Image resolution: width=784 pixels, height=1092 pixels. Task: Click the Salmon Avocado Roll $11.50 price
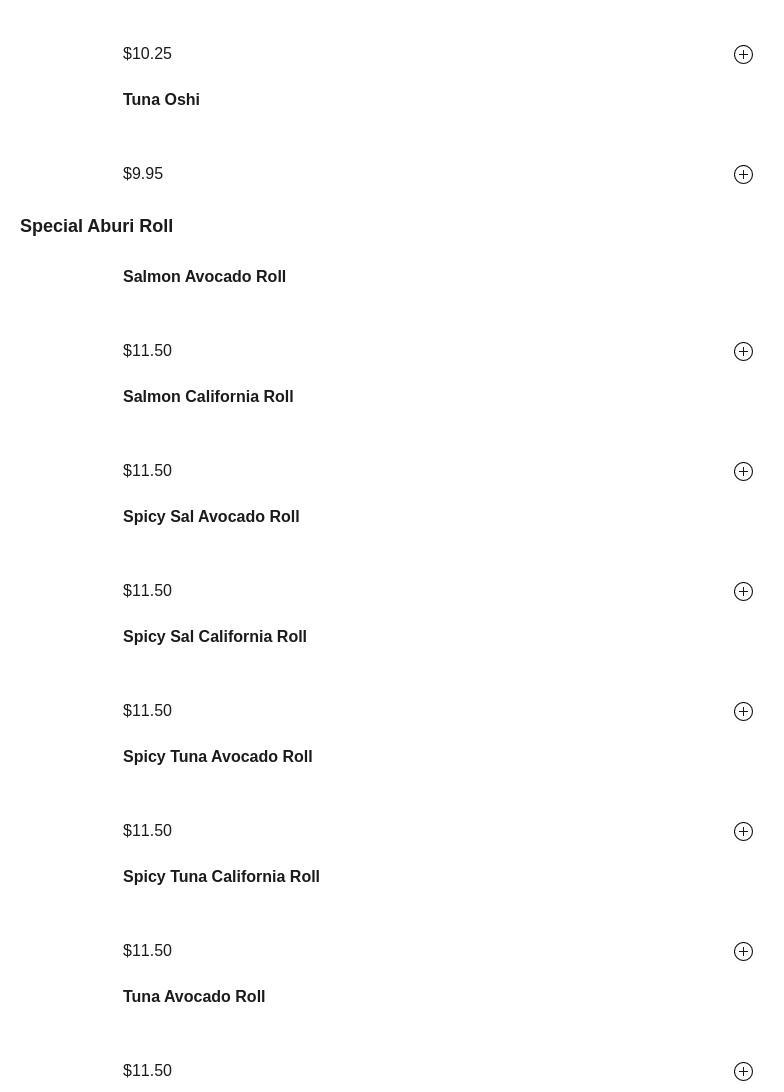coord(147,351)
